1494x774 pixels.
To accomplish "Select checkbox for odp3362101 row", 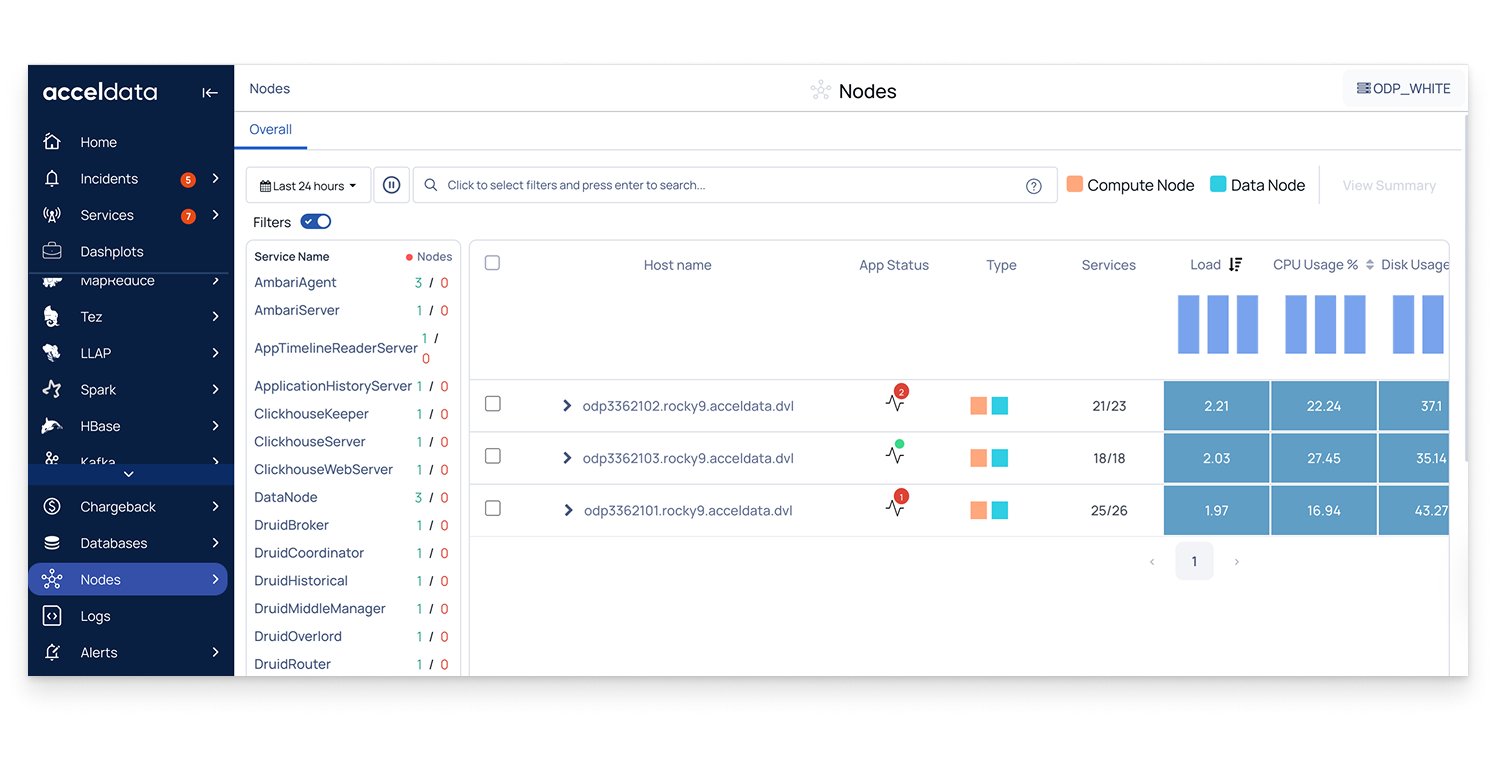I will 492,508.
